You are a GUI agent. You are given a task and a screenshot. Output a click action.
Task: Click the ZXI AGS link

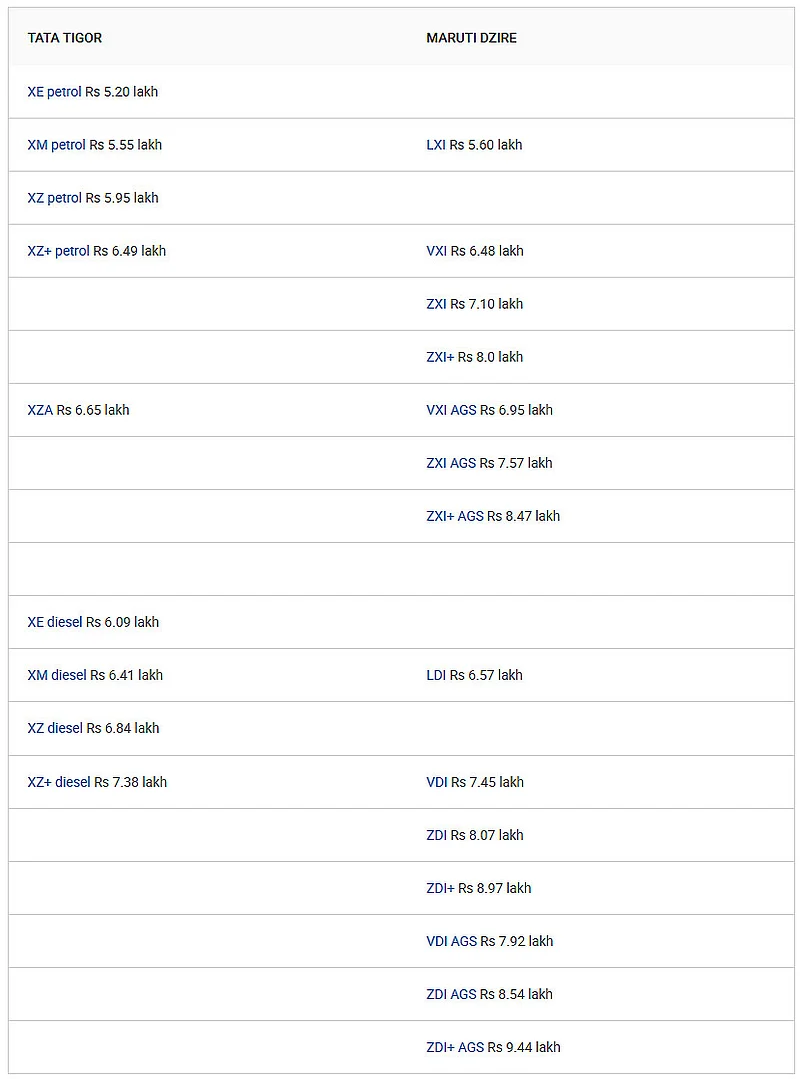point(451,463)
